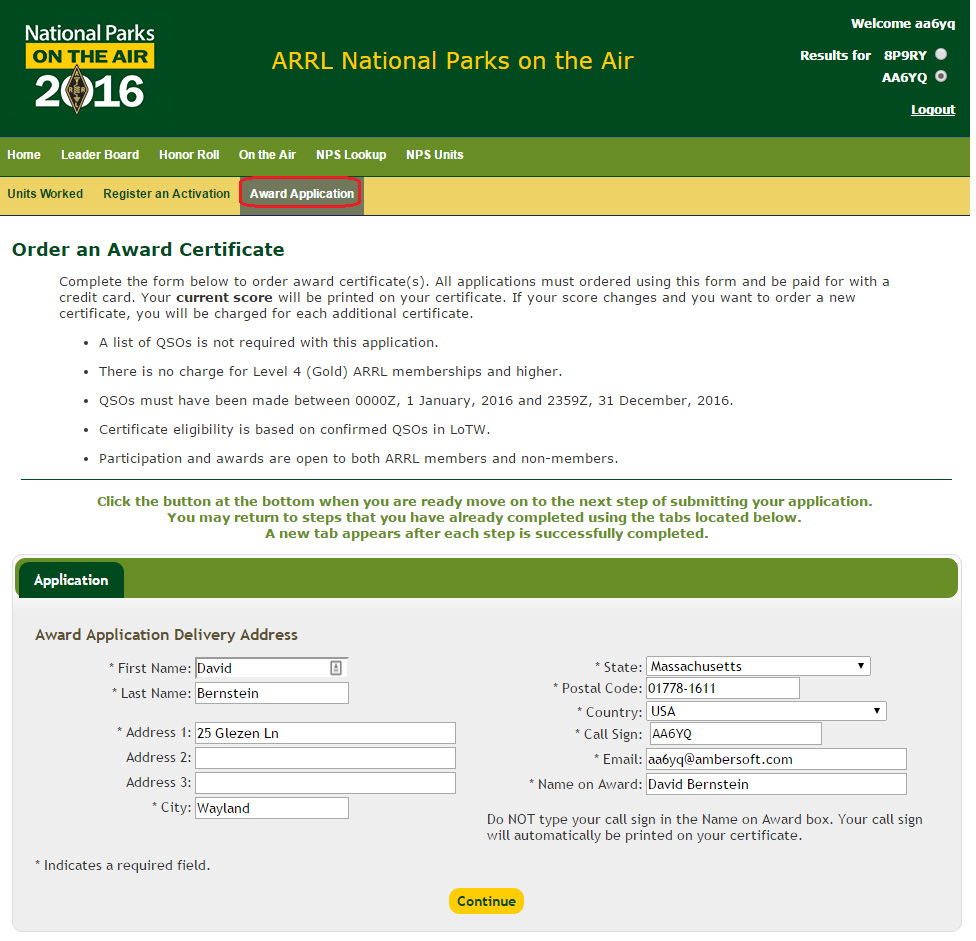Click the Name on Award text field

point(776,784)
